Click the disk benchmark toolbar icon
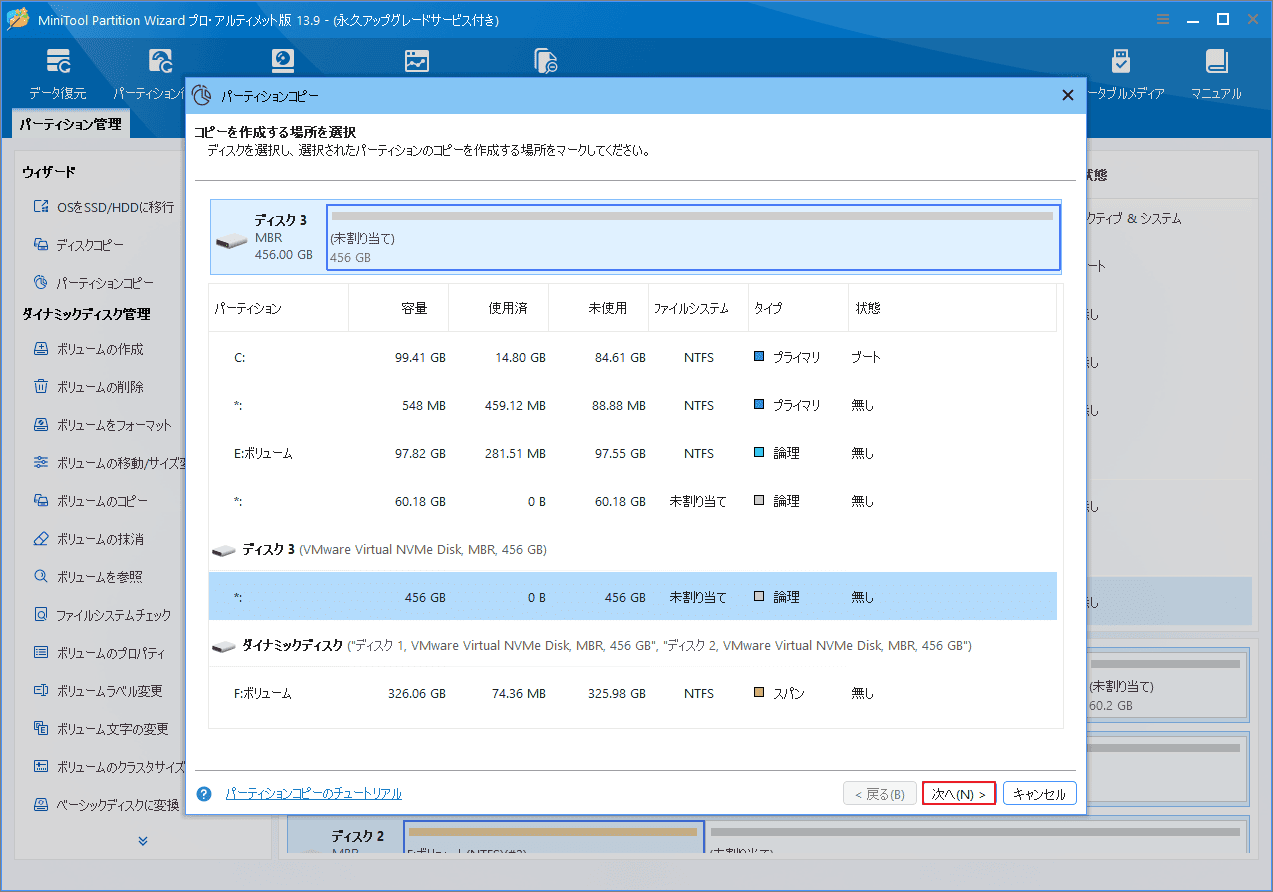The width and height of the screenshot is (1273, 892). tap(417, 61)
